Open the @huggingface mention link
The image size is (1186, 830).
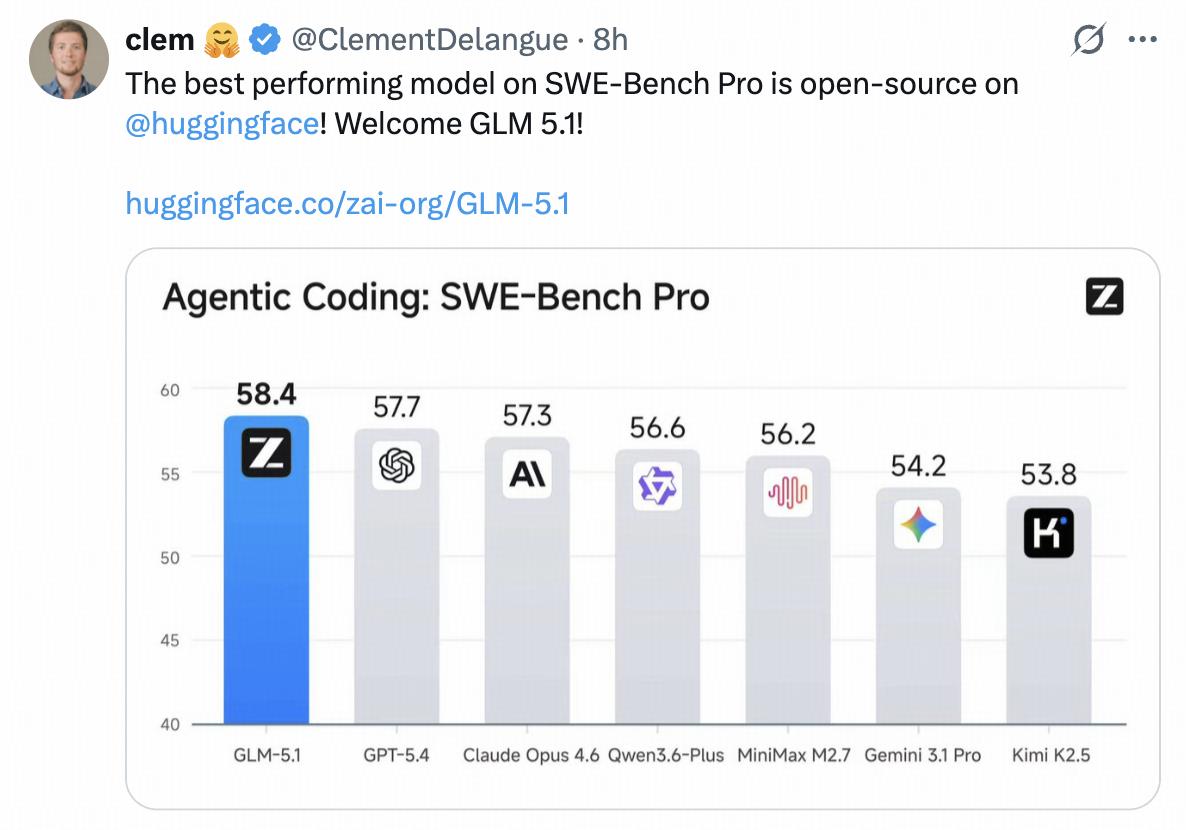click(x=222, y=126)
